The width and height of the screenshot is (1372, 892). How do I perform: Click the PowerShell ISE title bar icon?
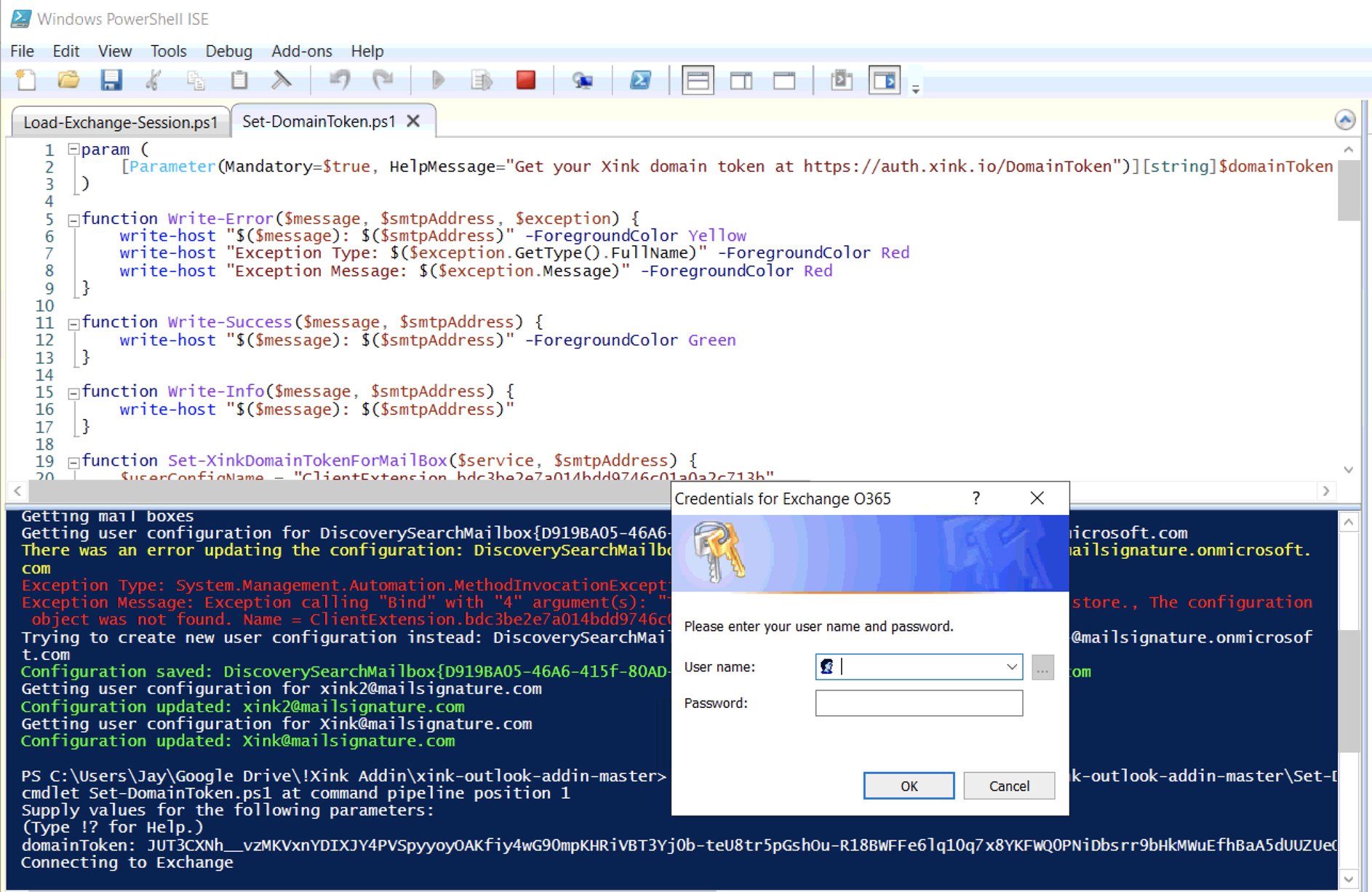pyautogui.click(x=20, y=18)
